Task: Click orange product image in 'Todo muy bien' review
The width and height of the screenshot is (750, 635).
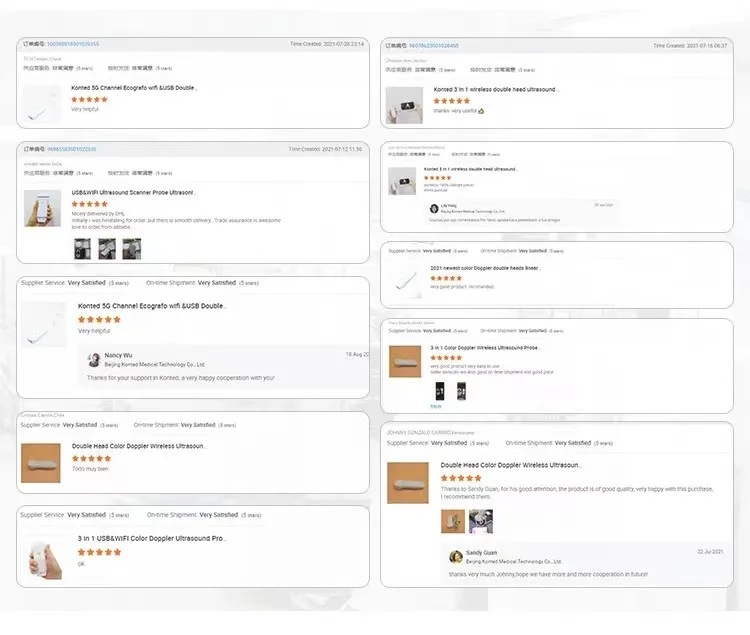Action: 41,462
